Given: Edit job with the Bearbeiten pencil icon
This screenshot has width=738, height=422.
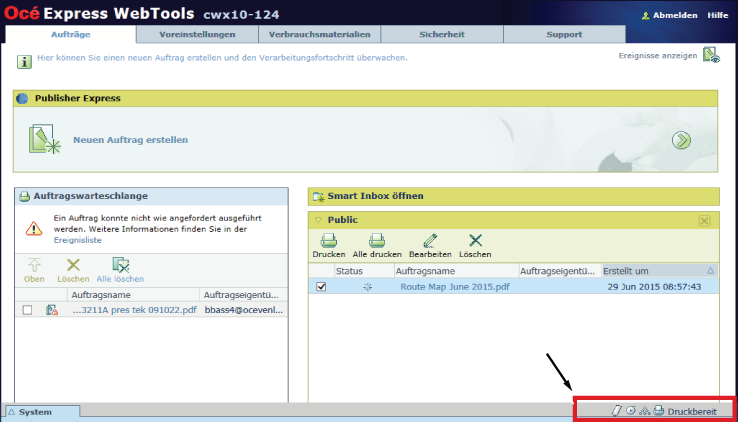Looking at the screenshot, I should (430, 240).
